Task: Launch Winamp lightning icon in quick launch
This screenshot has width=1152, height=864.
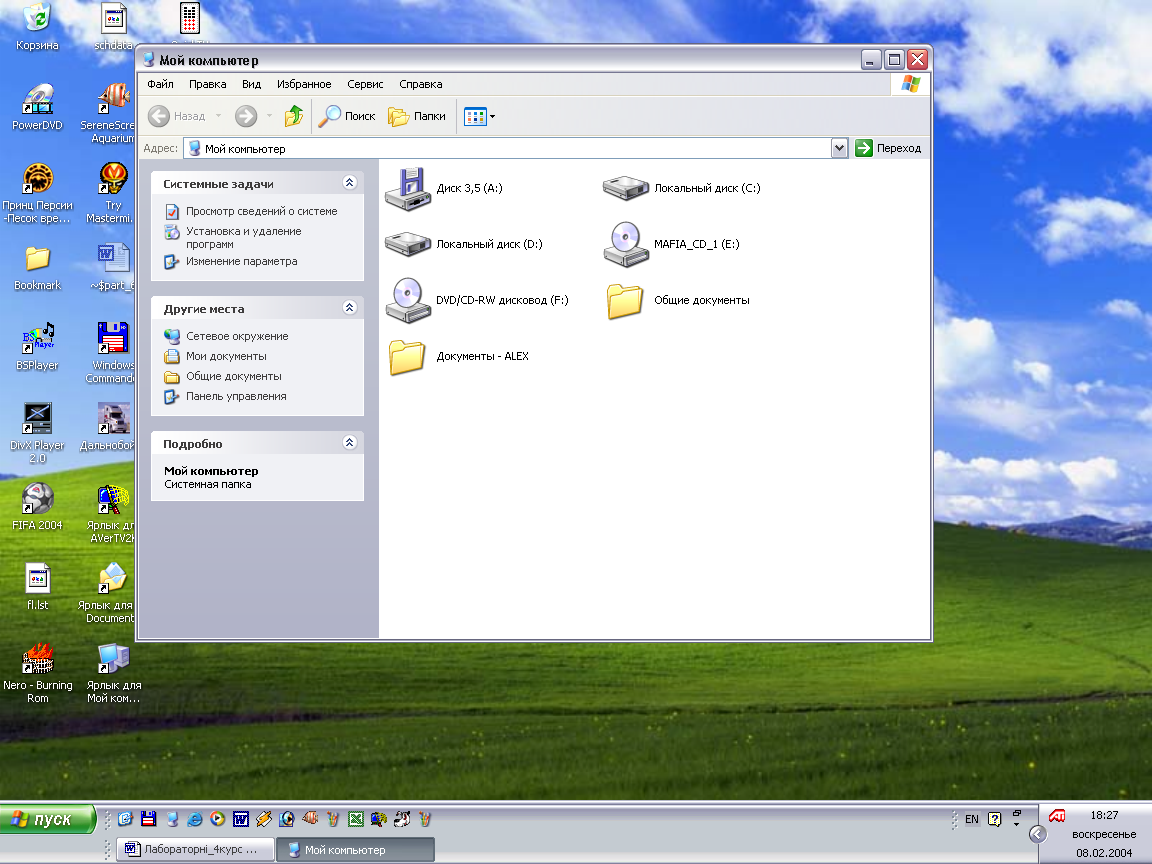Action: coord(264,818)
